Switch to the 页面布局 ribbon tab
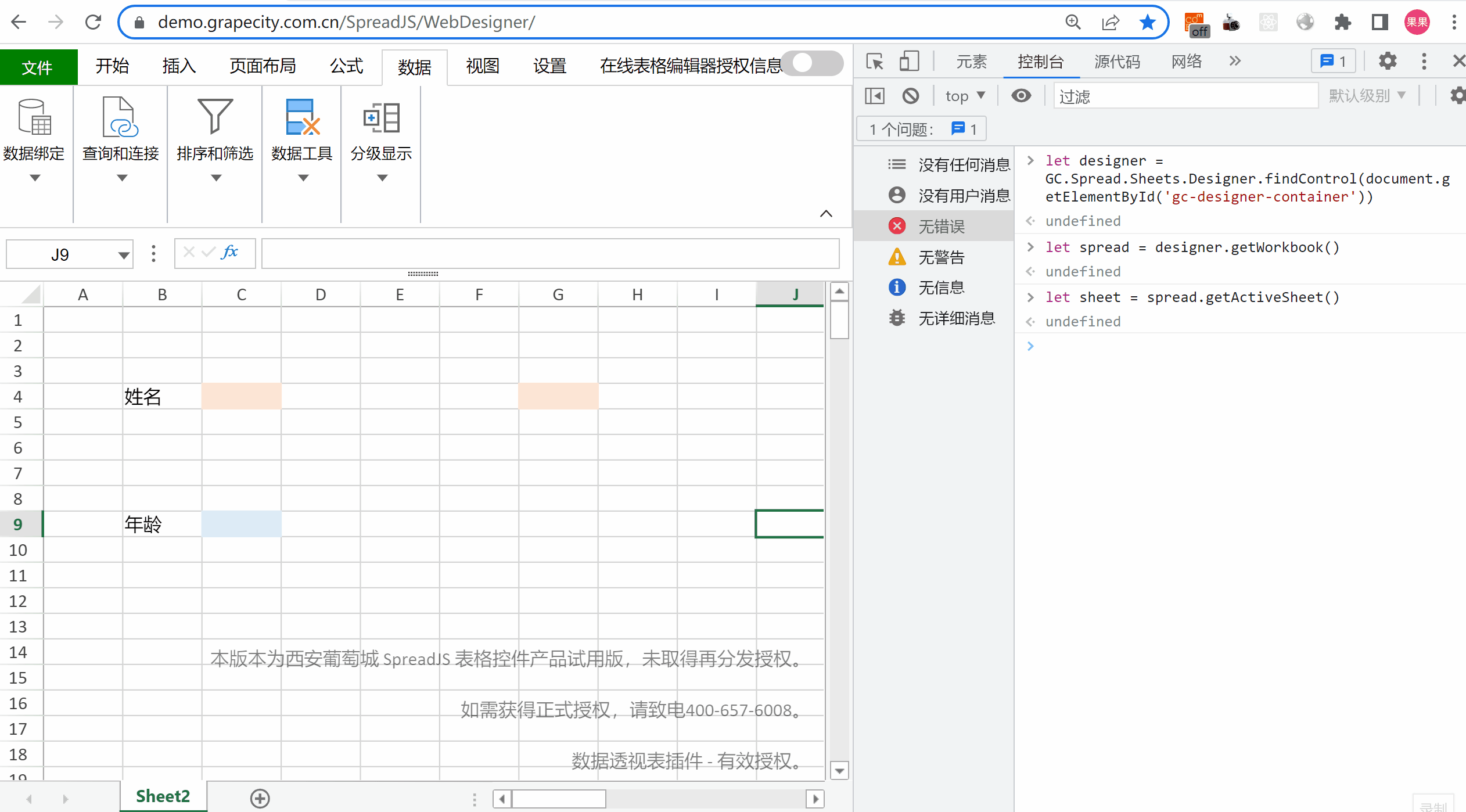The height and width of the screenshot is (812, 1466). [263, 66]
